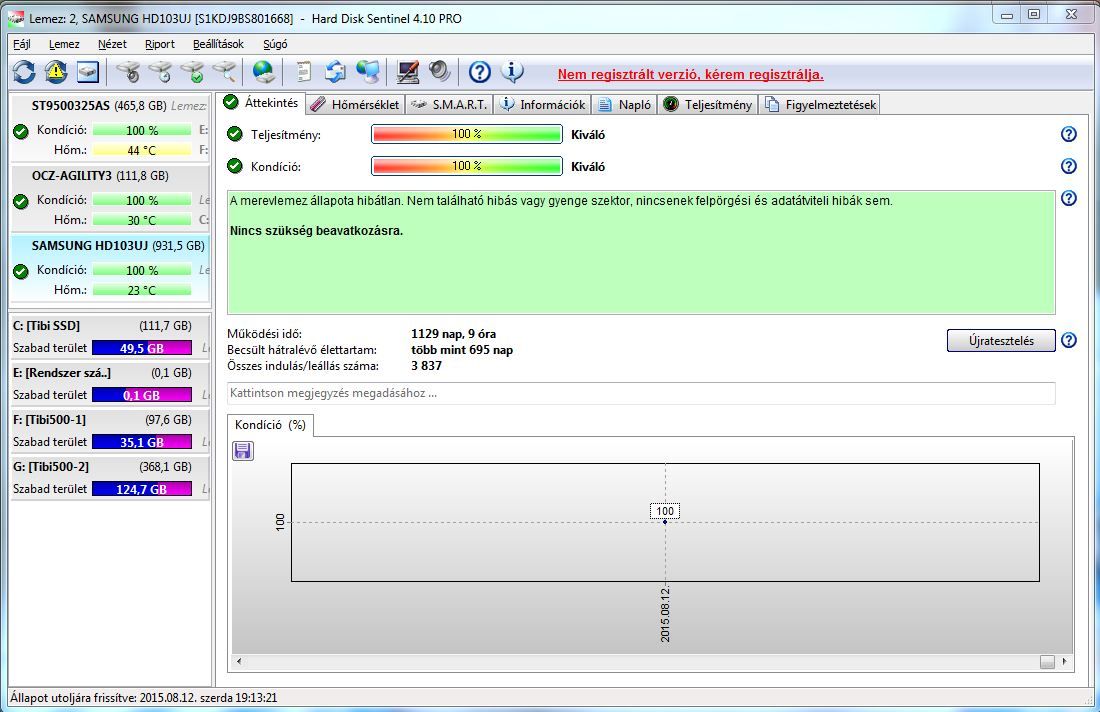Click the speaker sound toolbar icon
1100x712 pixels.
click(440, 72)
